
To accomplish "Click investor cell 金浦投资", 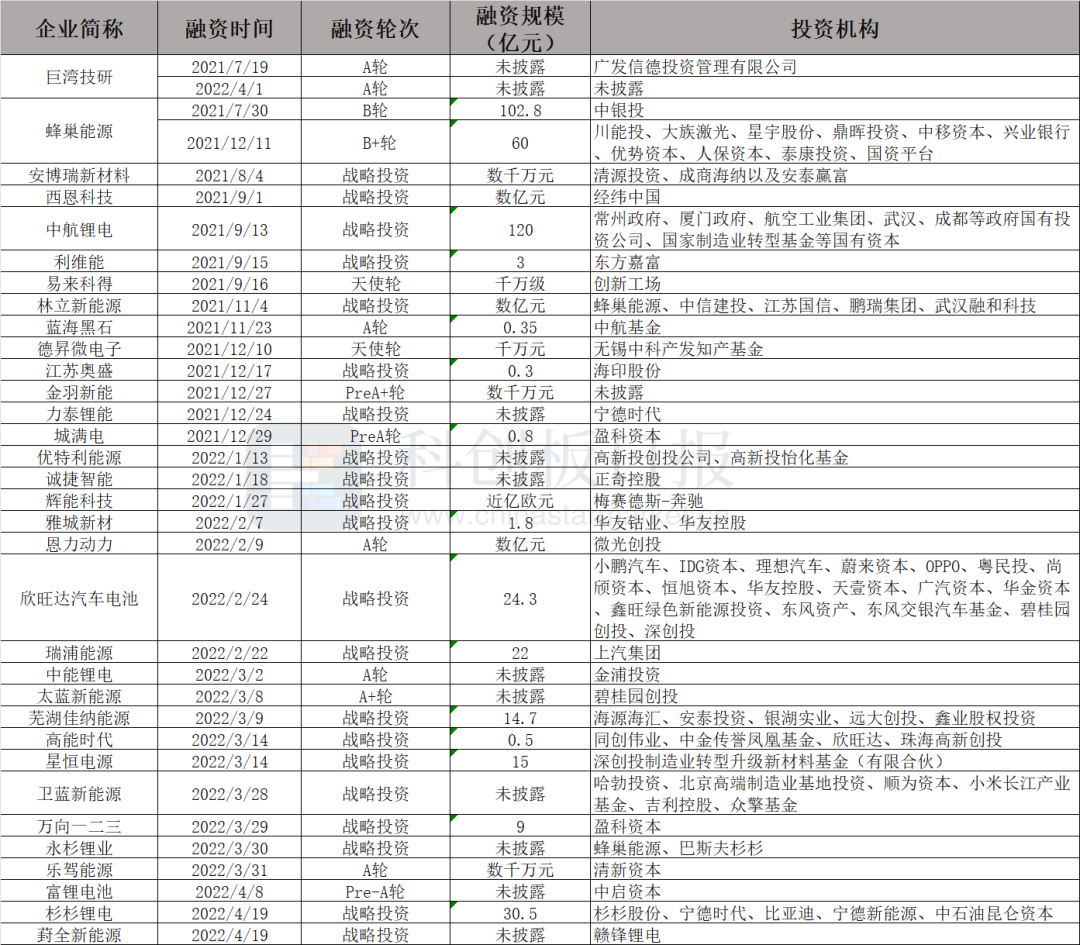I will click(x=835, y=674).
